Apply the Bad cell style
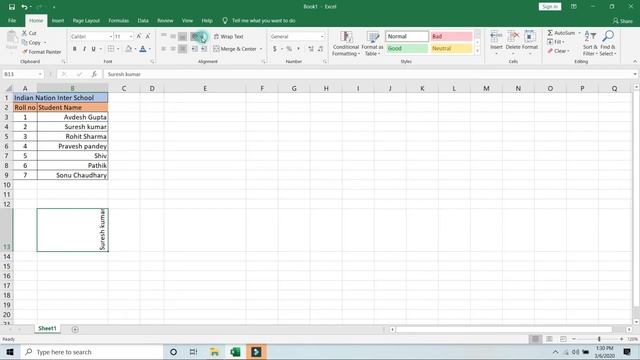Image resolution: width=640 pixels, height=360 pixels. pyautogui.click(x=451, y=36)
